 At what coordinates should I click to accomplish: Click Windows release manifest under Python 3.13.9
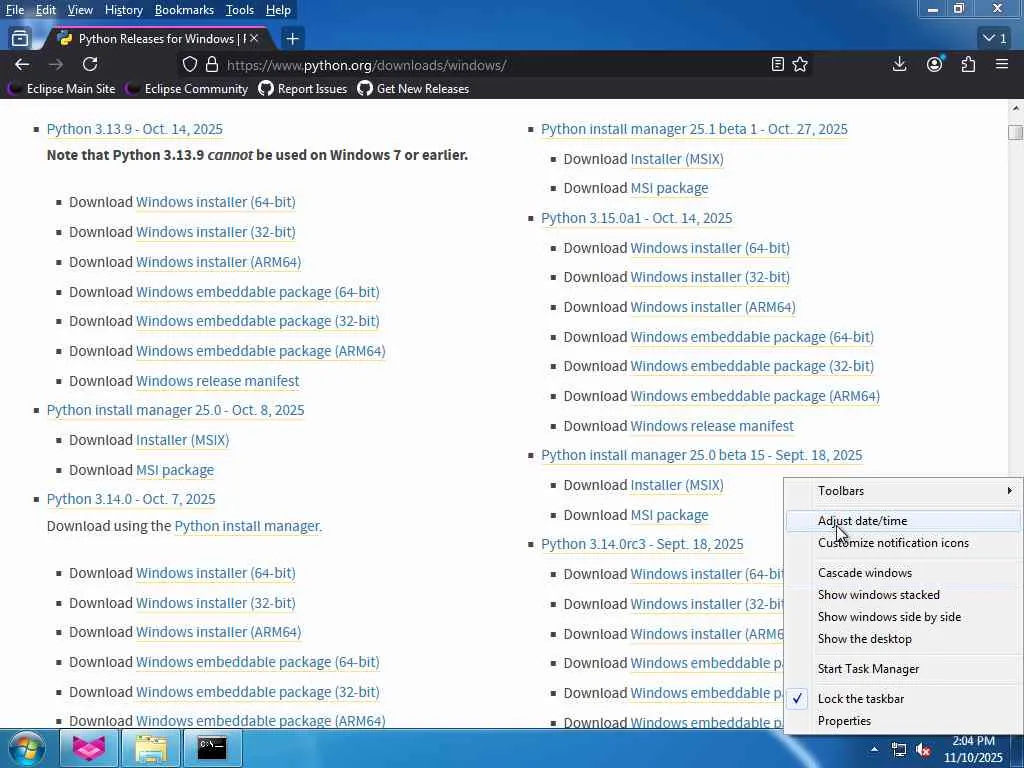coord(217,381)
